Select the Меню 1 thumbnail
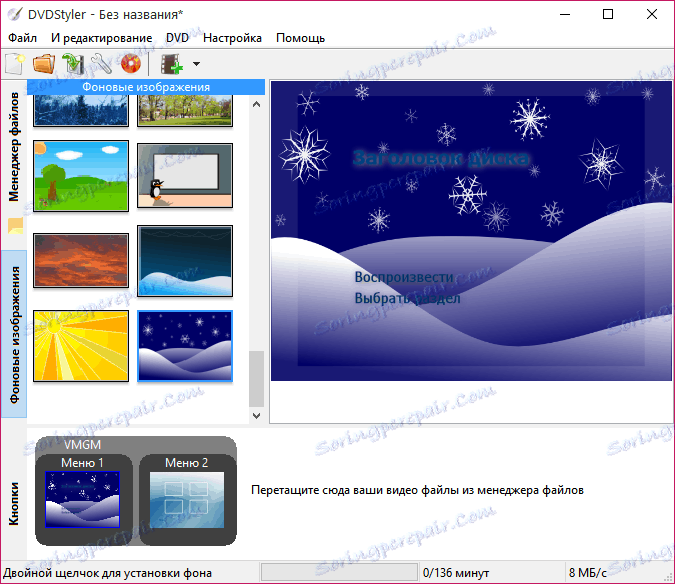 click(83, 499)
